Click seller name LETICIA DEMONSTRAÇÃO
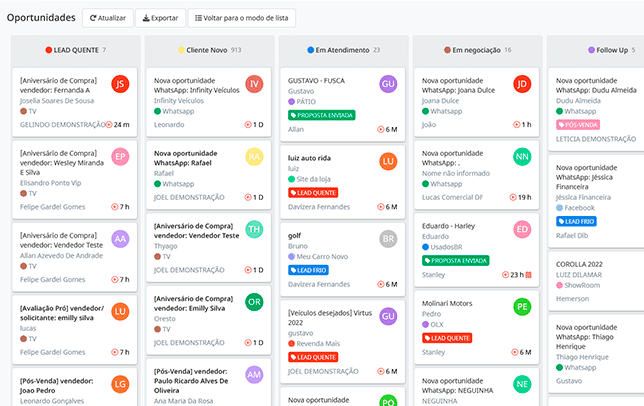Image resolution: width=644 pixels, height=406 pixels. [x=596, y=139]
